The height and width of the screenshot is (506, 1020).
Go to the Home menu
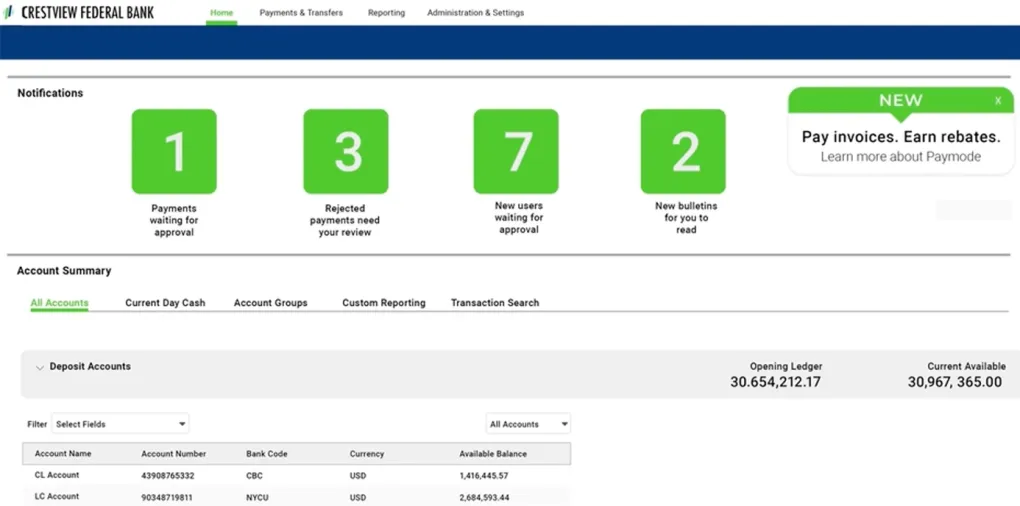[221, 13]
